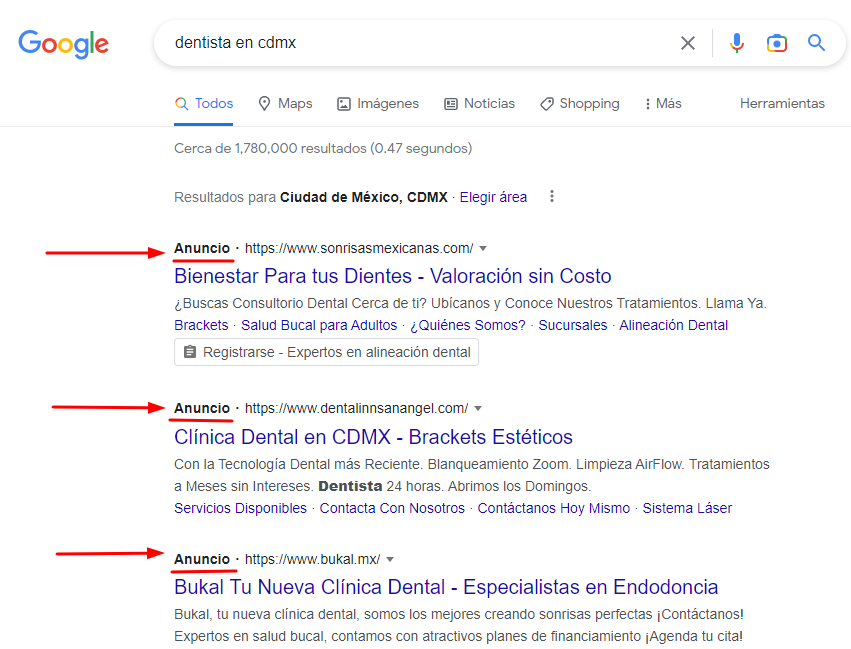Expand the Más menu
This screenshot has height=649, width=851.
pyautogui.click(x=663, y=104)
